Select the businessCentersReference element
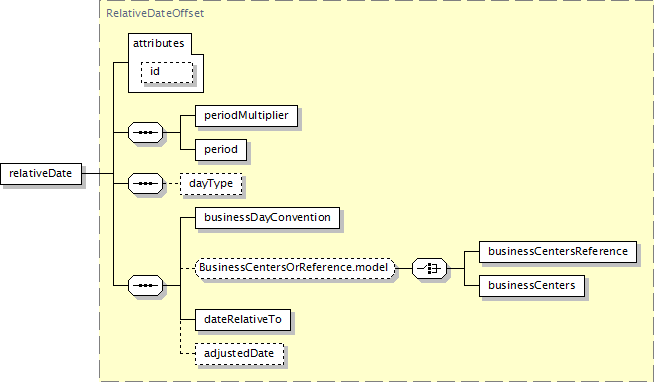This screenshot has width=654, height=382. 558,251
